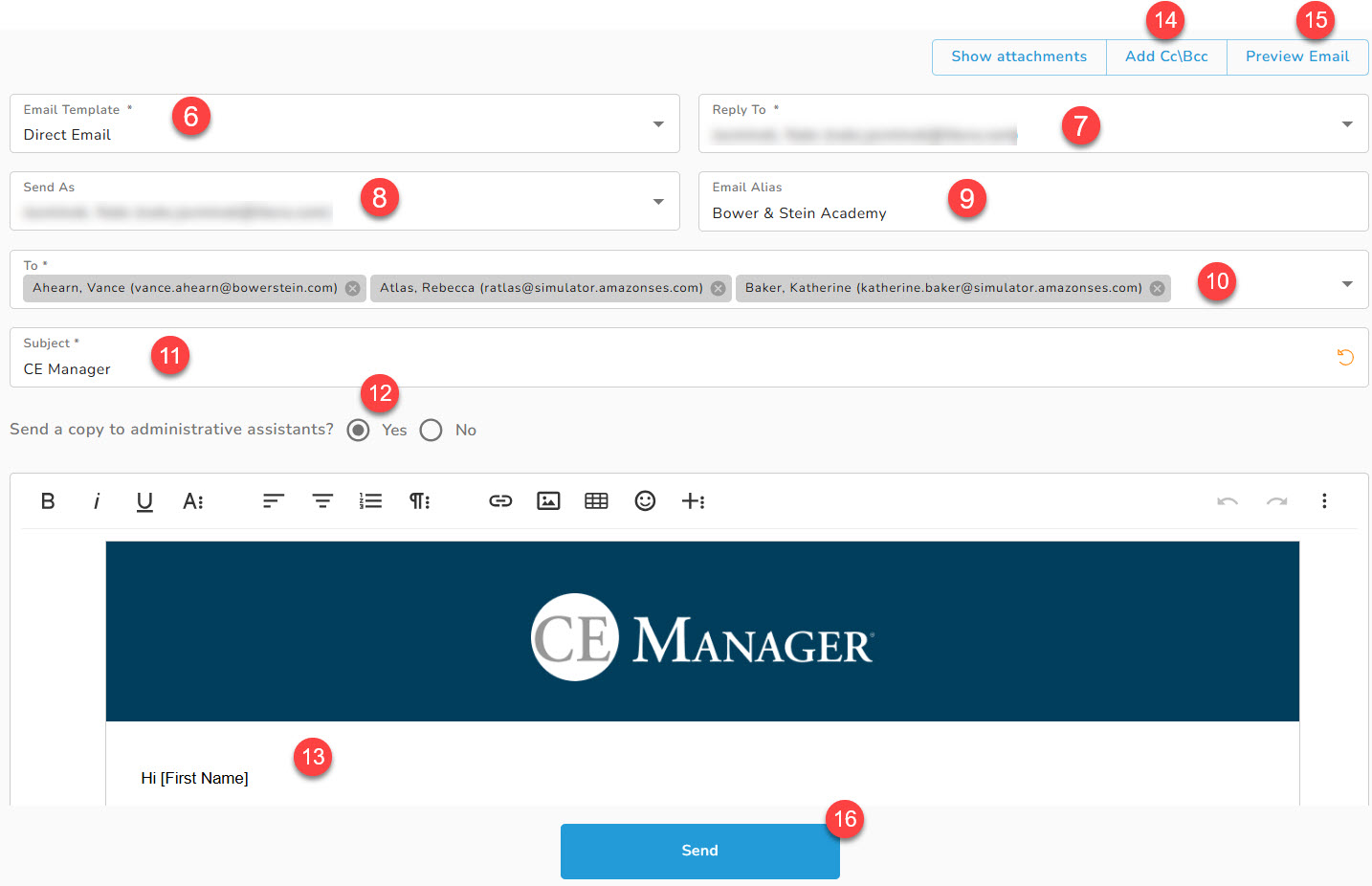
Task: Open the editor's vertical three-dot menu
Action: 1324,500
